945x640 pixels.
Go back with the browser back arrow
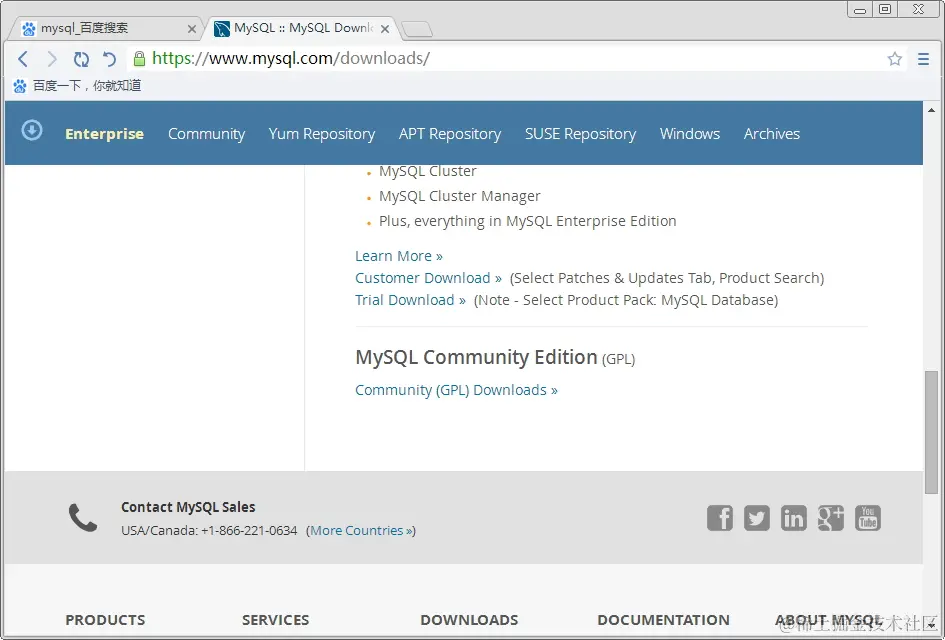point(23,58)
